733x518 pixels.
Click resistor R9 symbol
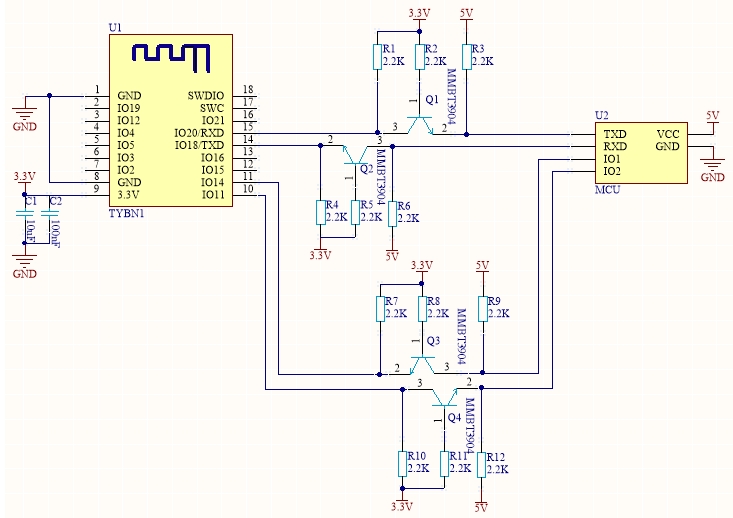(x=482, y=308)
